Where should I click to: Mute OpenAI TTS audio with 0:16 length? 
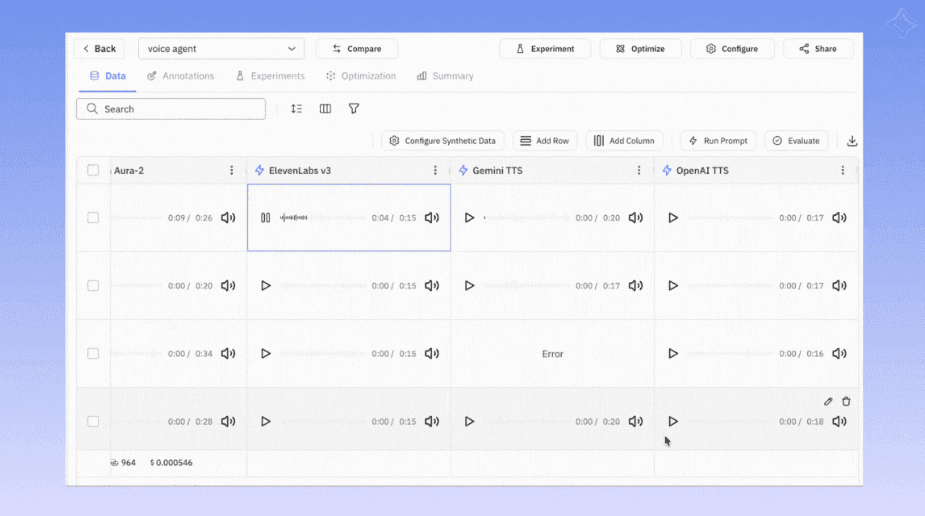839,353
